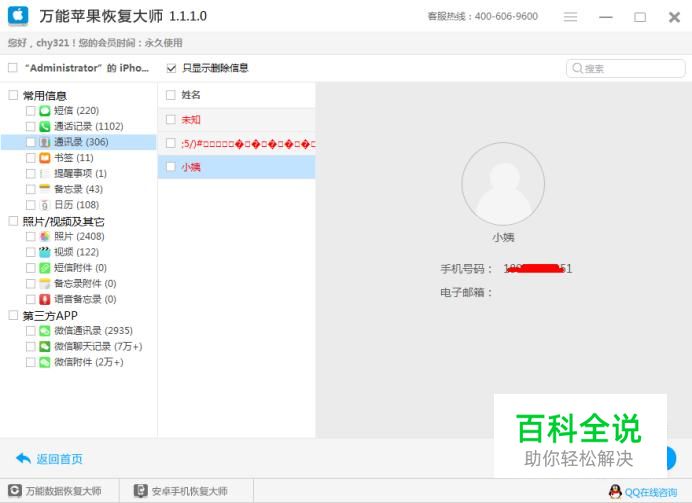Uncheck 只显示删除信息 checkbox

(x=171, y=68)
